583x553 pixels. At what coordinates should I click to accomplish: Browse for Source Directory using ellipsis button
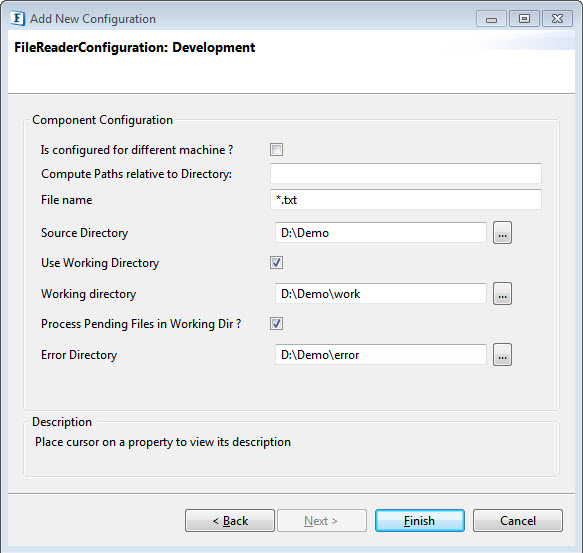502,233
